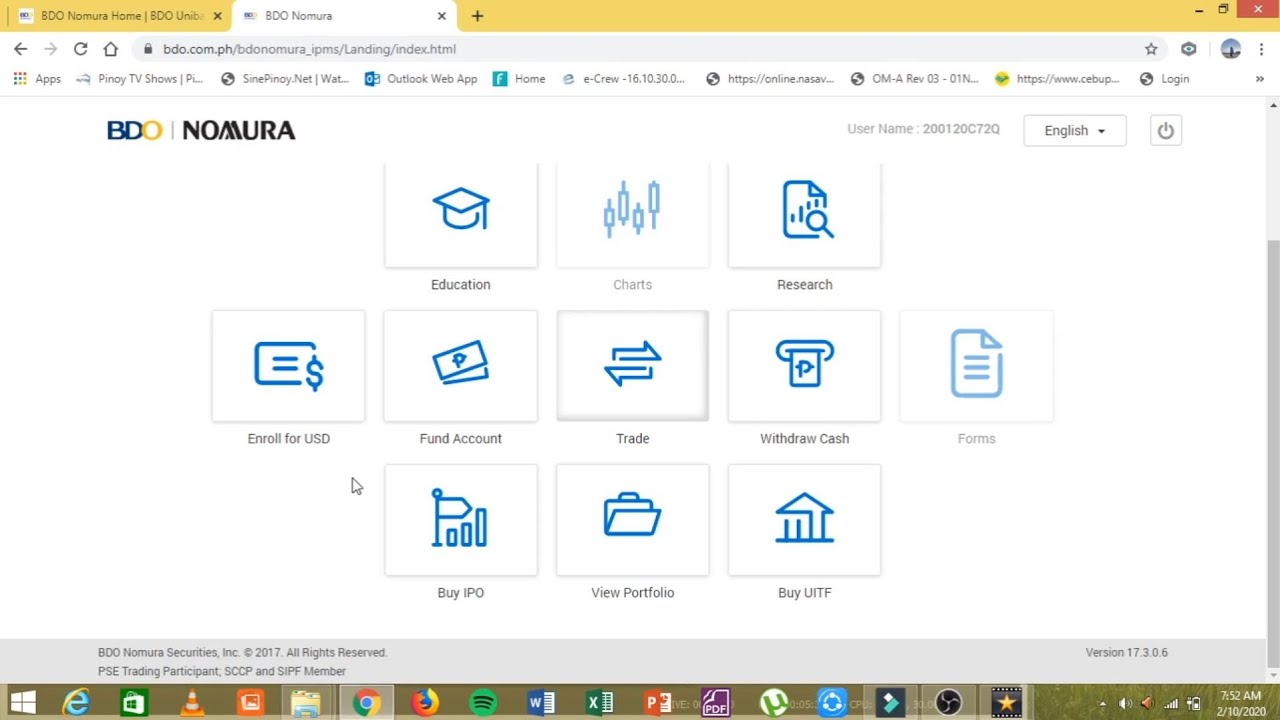Viewport: 1280px width, 720px height.
Task: Open Firefox from the taskbar
Action: pos(425,703)
